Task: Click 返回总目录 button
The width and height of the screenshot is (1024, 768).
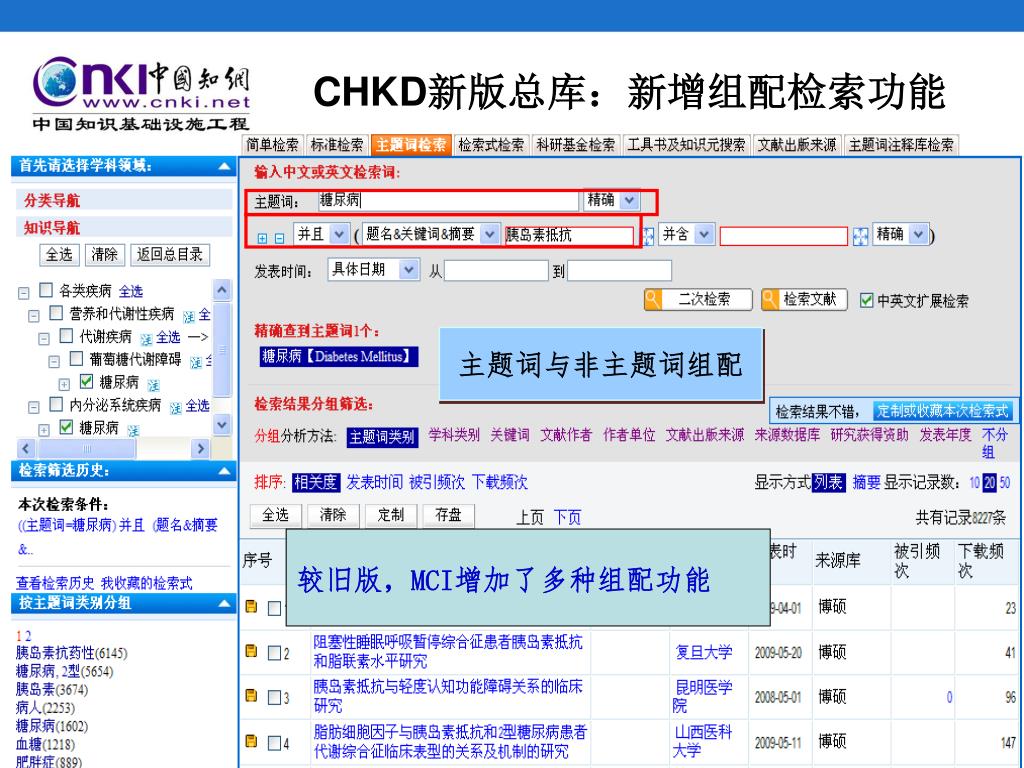Action: (170, 255)
